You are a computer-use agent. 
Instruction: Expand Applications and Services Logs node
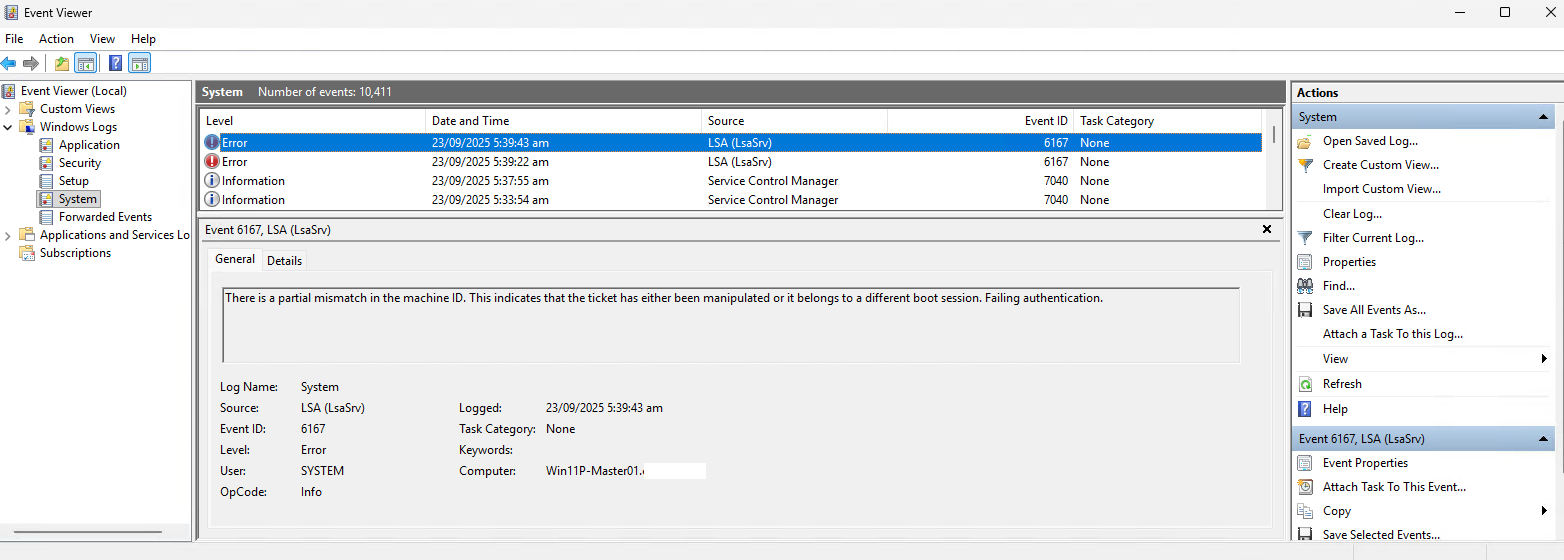[x=9, y=235]
